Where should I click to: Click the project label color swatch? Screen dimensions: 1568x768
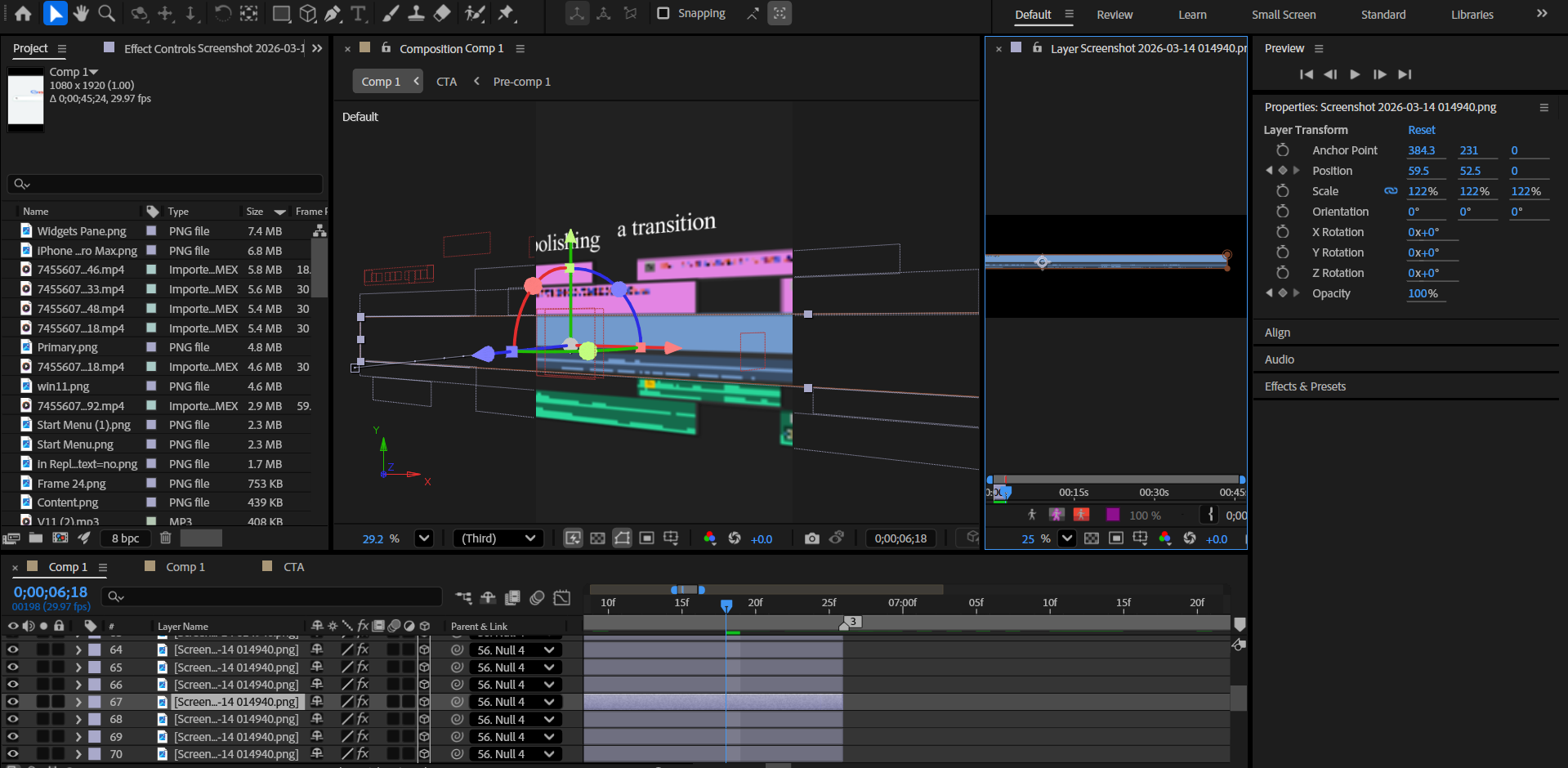[x=201, y=538]
